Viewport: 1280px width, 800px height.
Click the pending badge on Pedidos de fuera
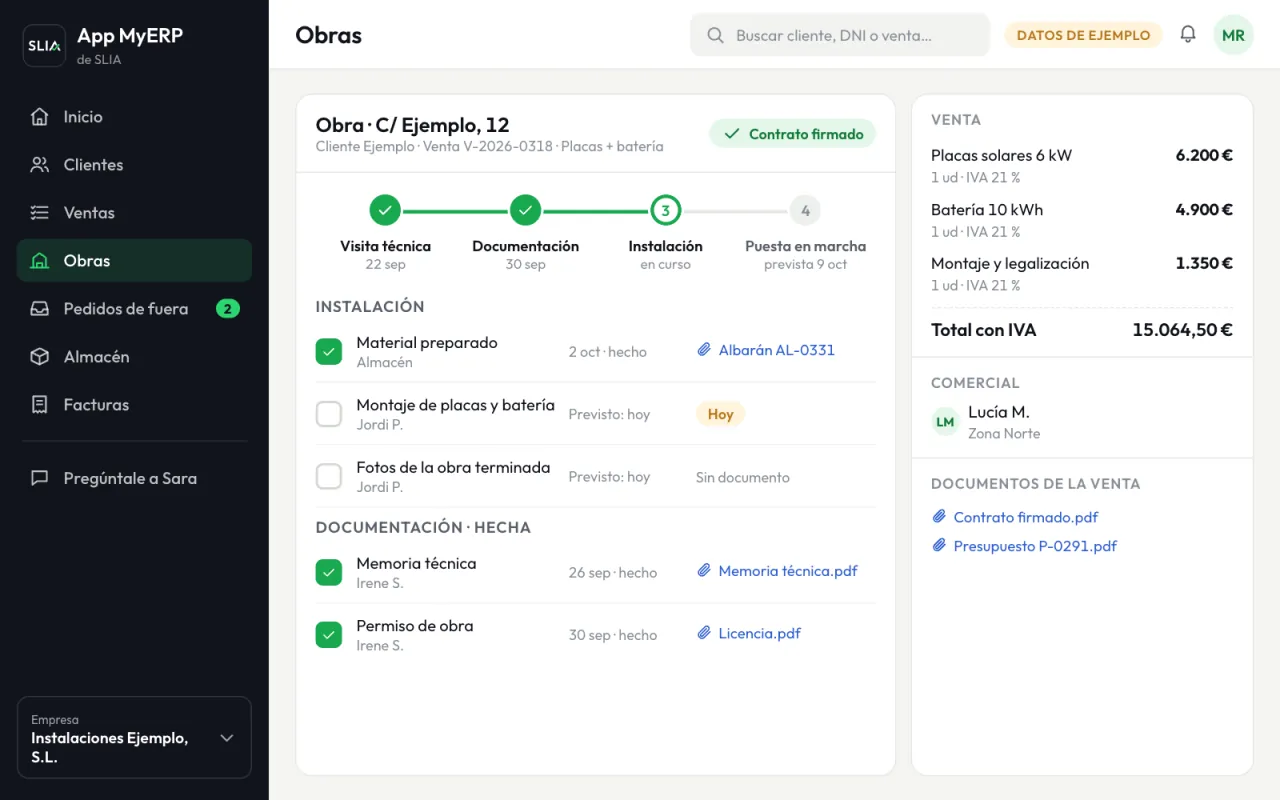[x=228, y=309]
